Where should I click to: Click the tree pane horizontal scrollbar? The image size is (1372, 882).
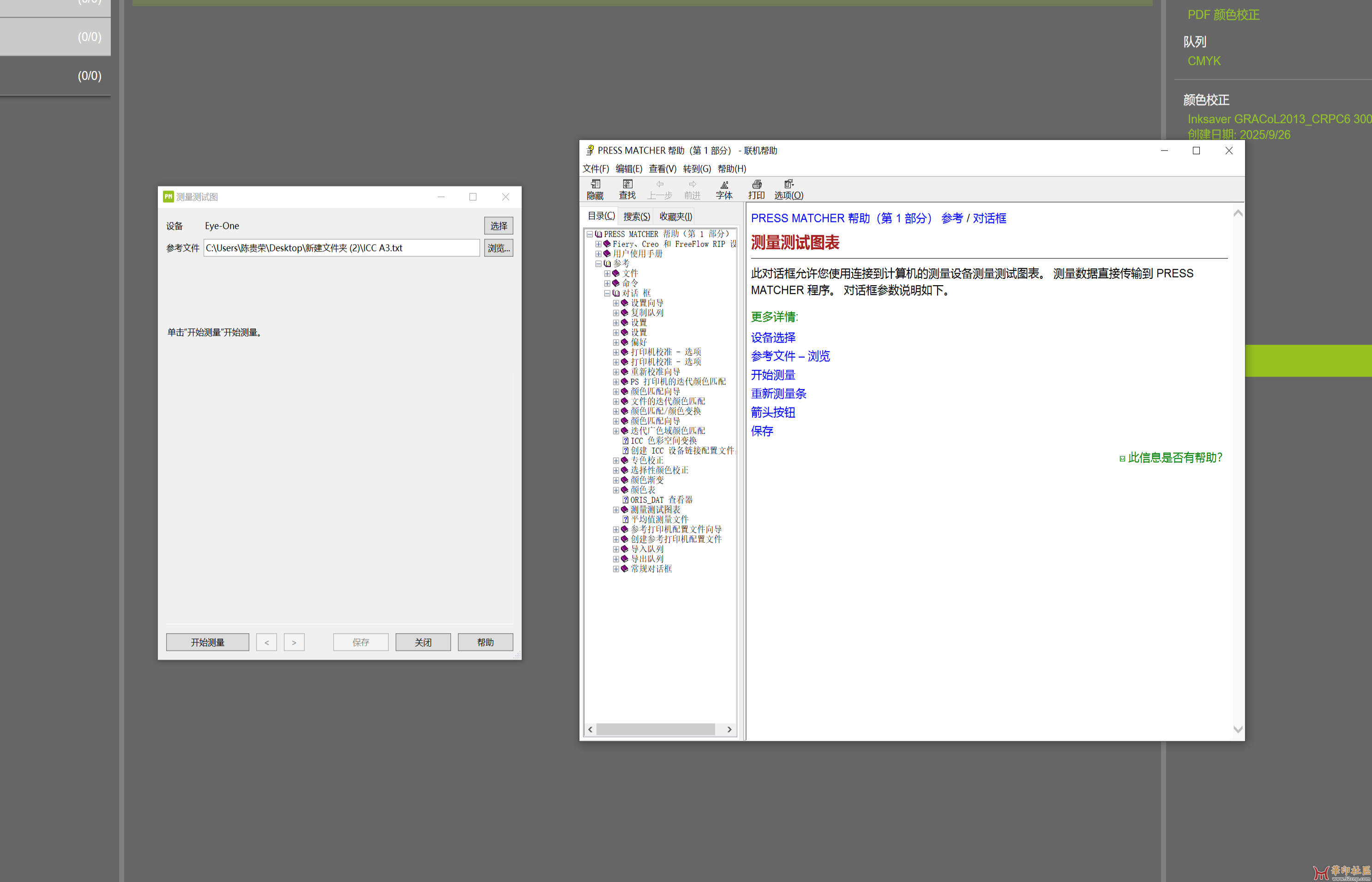(x=656, y=730)
